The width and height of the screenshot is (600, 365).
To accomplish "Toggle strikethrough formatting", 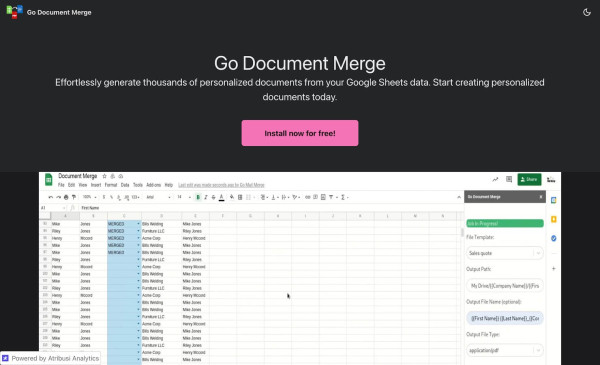I will [214, 197].
